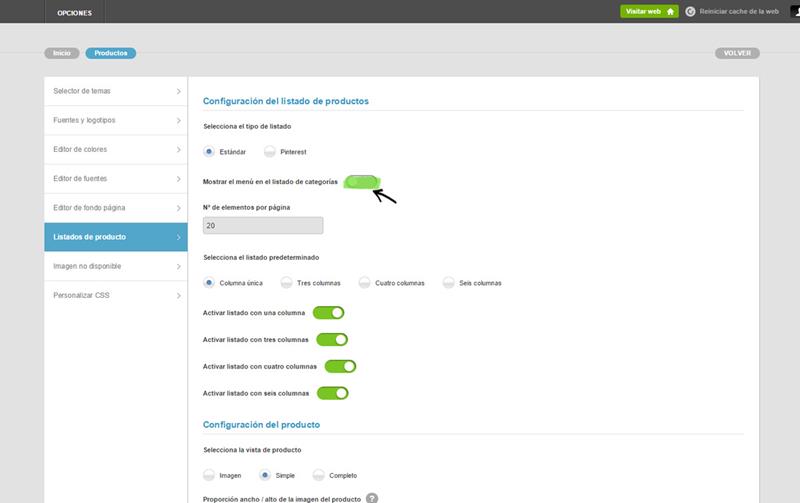Toggle Activar listado con tres columnas switch
Viewport: 800px width, 503px height.
[332, 340]
